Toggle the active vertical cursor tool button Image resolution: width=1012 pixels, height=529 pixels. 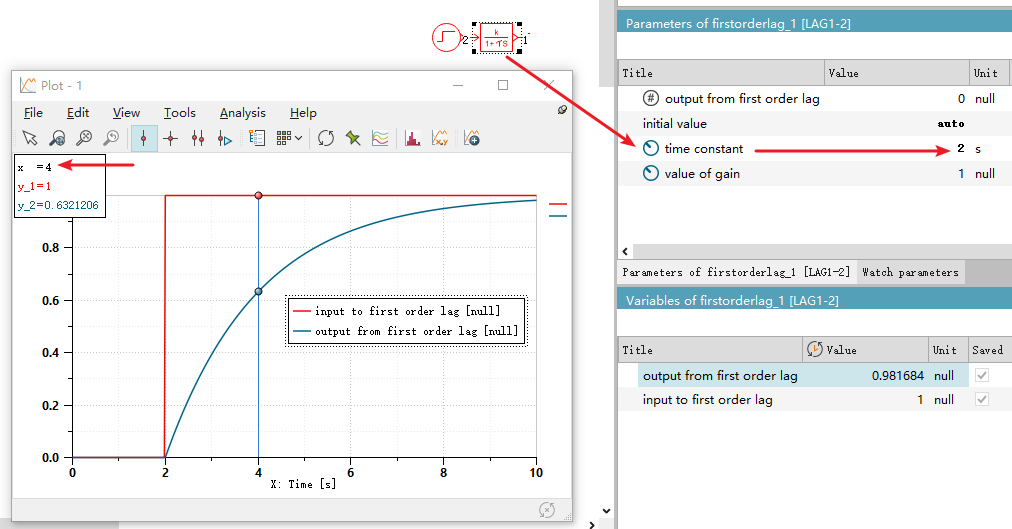(144, 139)
